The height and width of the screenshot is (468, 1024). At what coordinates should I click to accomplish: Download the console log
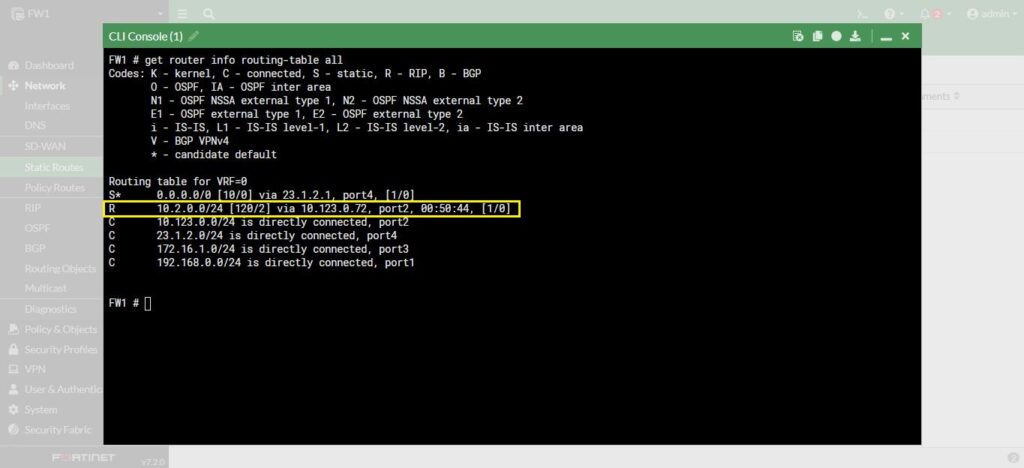tap(855, 36)
